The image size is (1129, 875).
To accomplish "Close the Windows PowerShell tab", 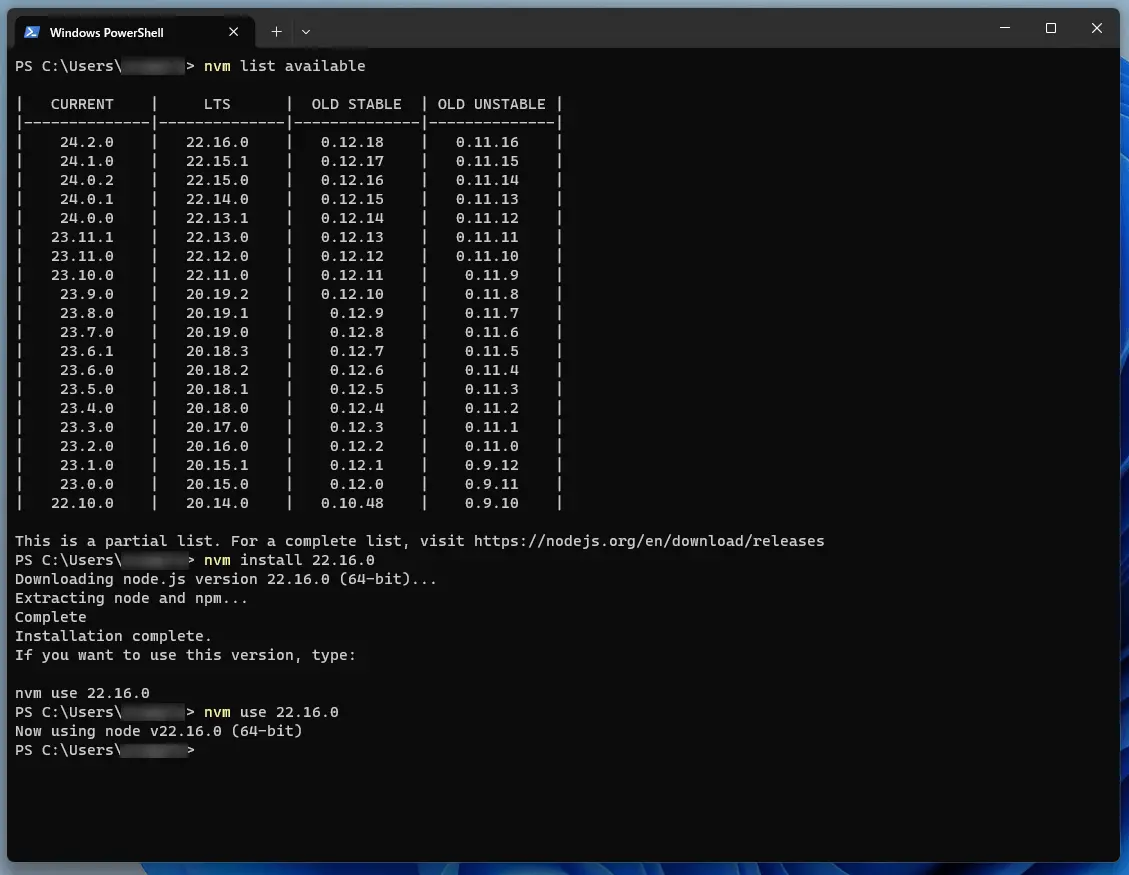I will click(x=233, y=32).
